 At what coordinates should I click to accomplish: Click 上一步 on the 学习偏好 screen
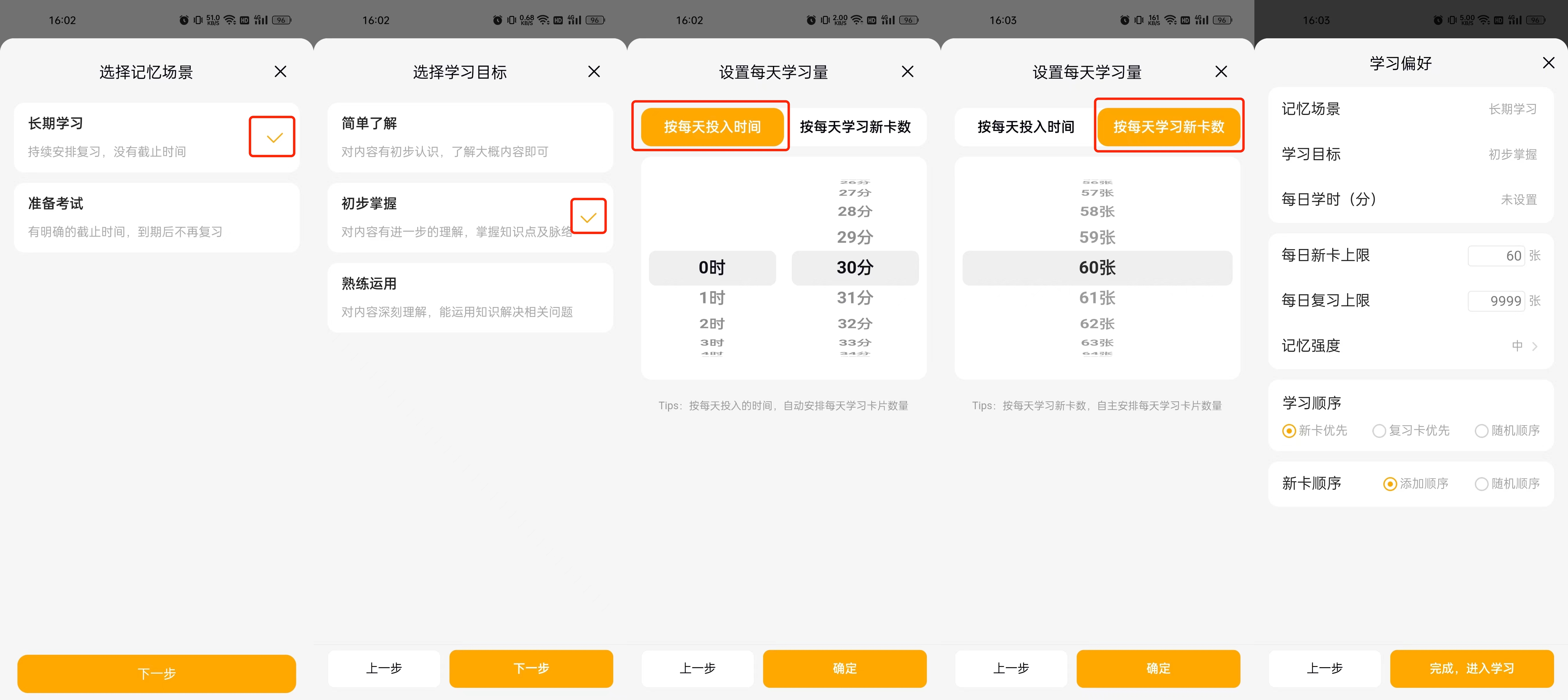(1324, 668)
